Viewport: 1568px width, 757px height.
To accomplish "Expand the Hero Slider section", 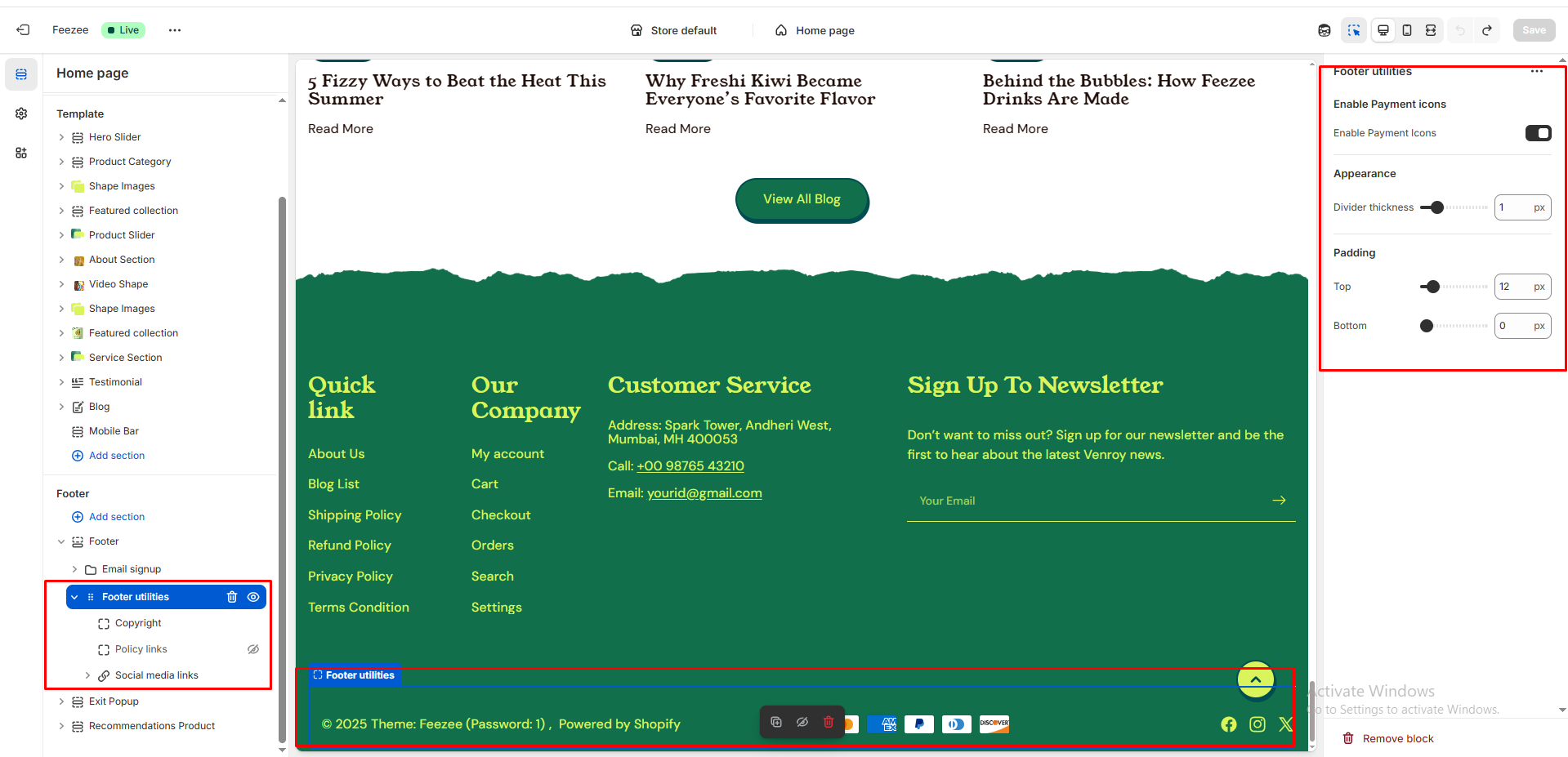I will pos(61,137).
